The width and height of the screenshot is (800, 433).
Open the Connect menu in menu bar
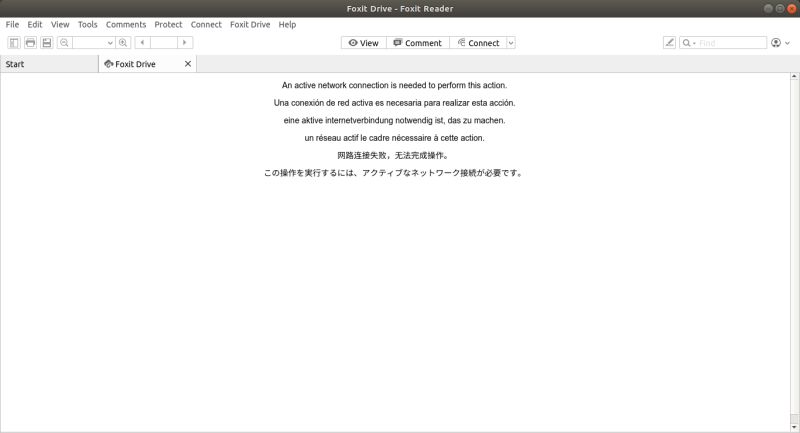click(x=206, y=24)
